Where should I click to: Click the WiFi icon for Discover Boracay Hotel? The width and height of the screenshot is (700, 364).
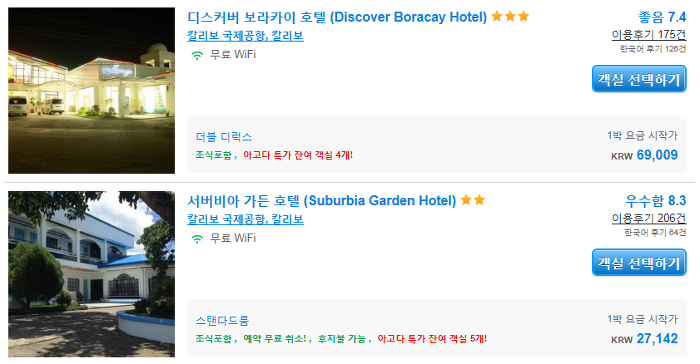tap(197, 55)
